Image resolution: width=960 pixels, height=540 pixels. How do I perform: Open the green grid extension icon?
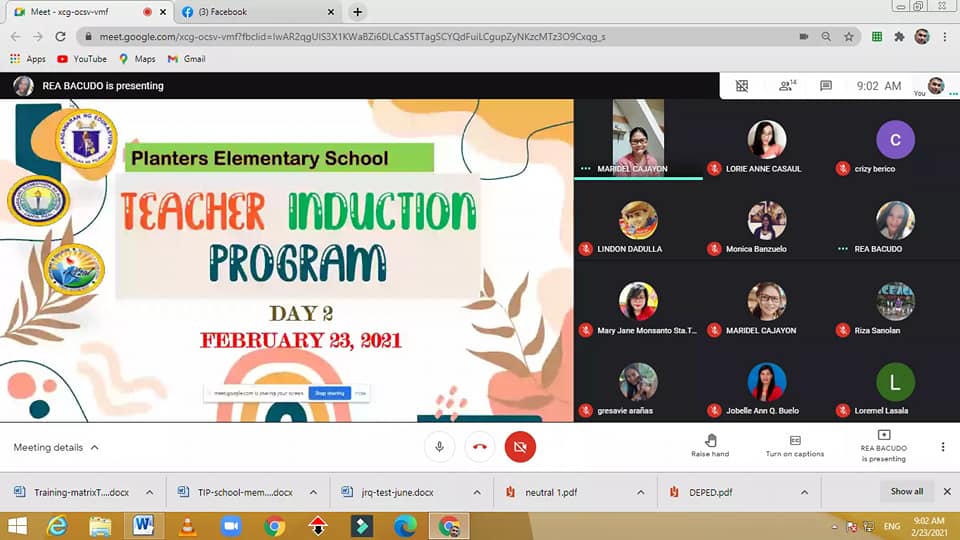(x=877, y=37)
